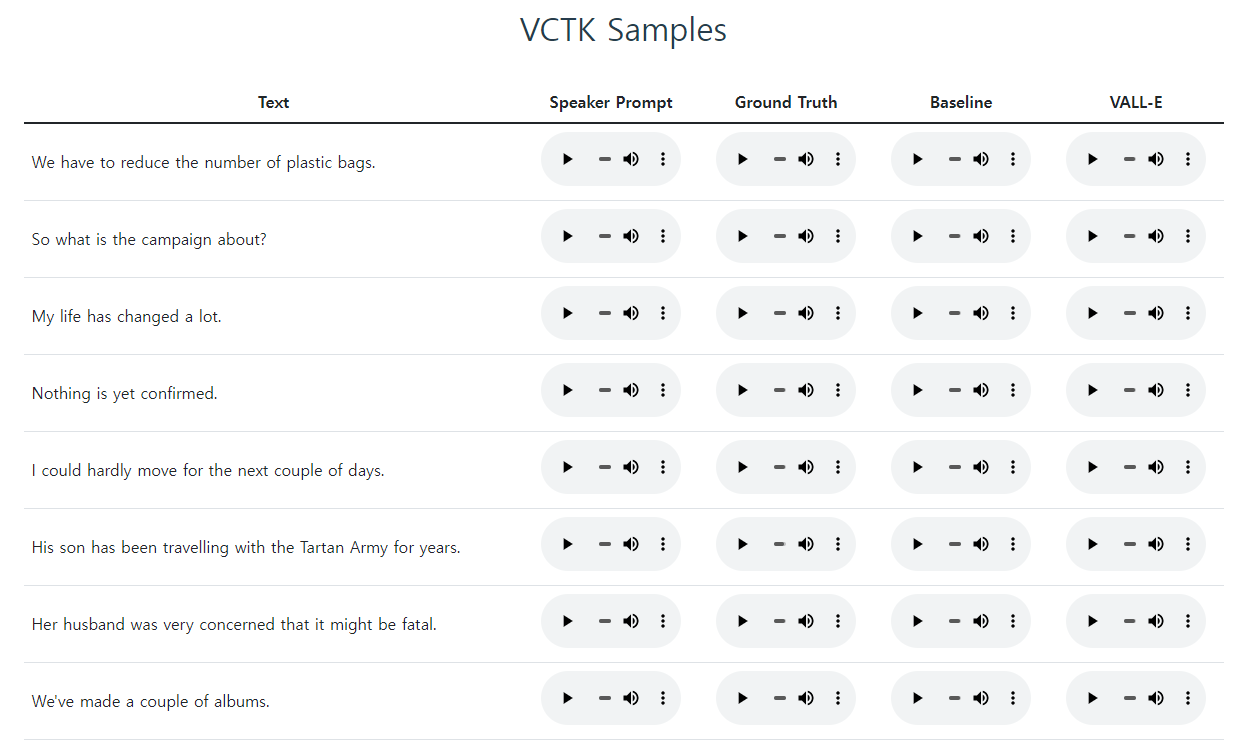Click the VALL-E column header
Screen dimensions: 1244x751
pyautogui.click(x=1136, y=102)
